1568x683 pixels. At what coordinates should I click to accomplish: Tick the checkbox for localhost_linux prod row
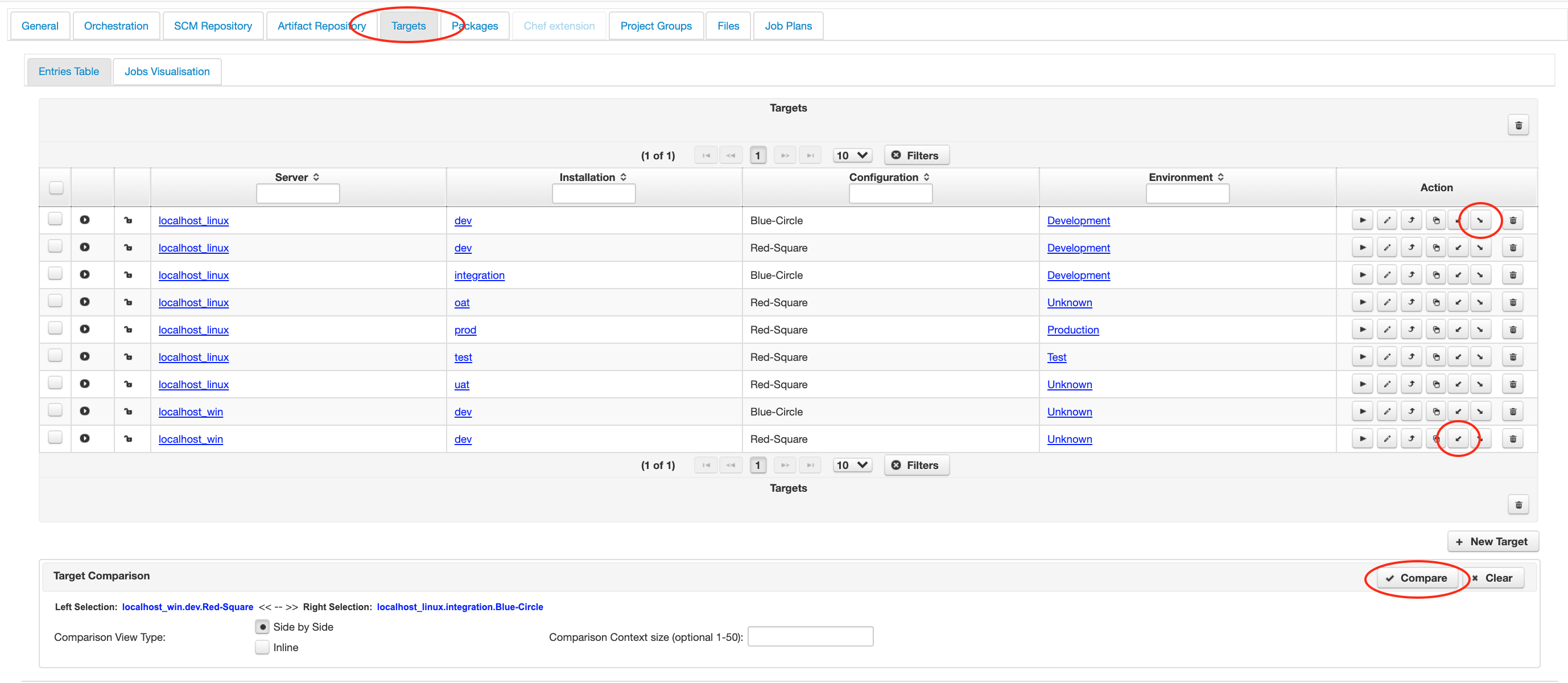[55, 328]
